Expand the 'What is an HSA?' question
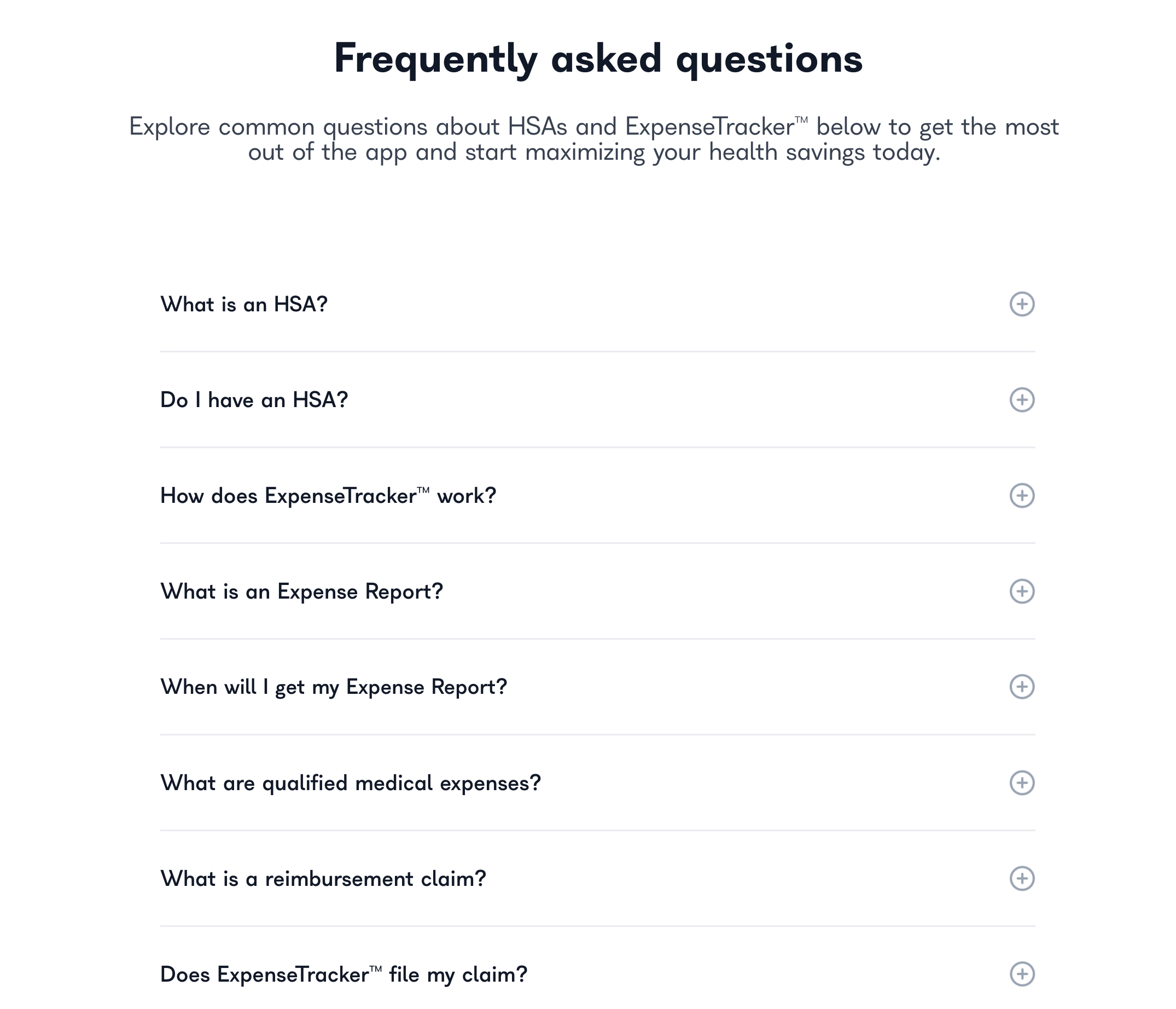 coord(244,304)
